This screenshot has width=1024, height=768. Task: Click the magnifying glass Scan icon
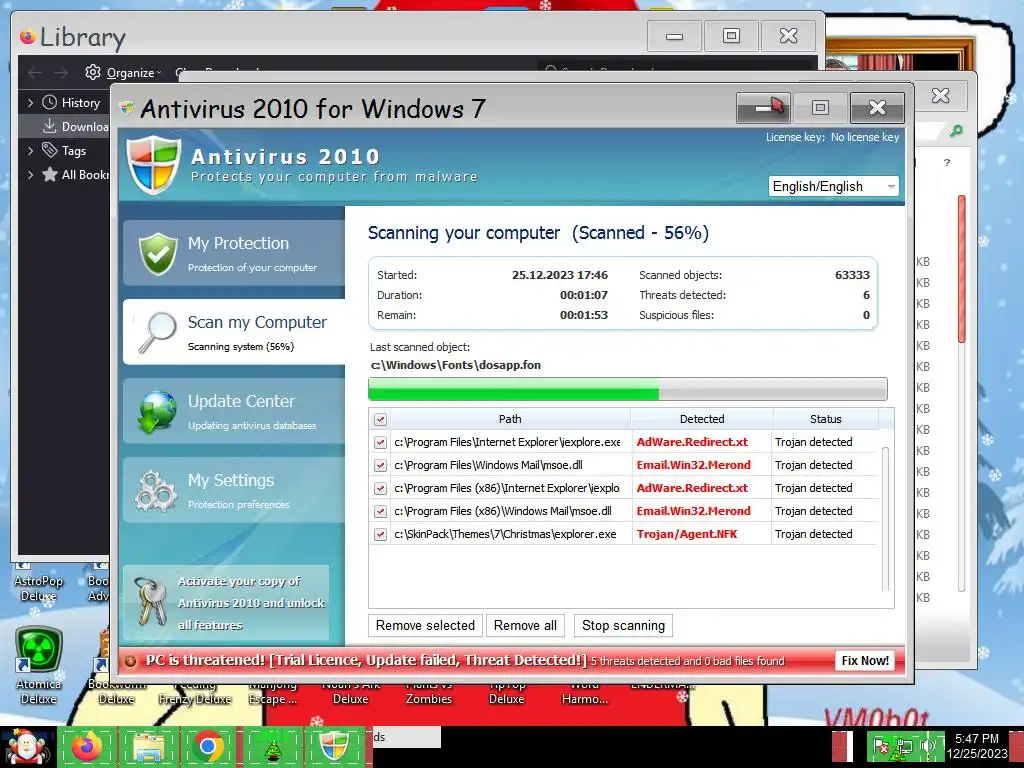point(157,332)
